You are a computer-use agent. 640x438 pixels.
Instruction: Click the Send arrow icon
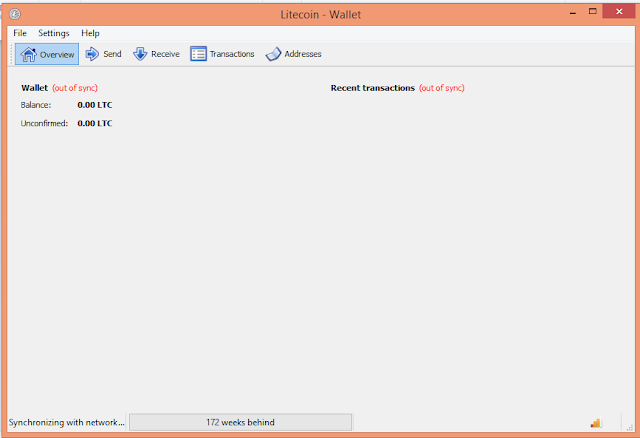92,54
